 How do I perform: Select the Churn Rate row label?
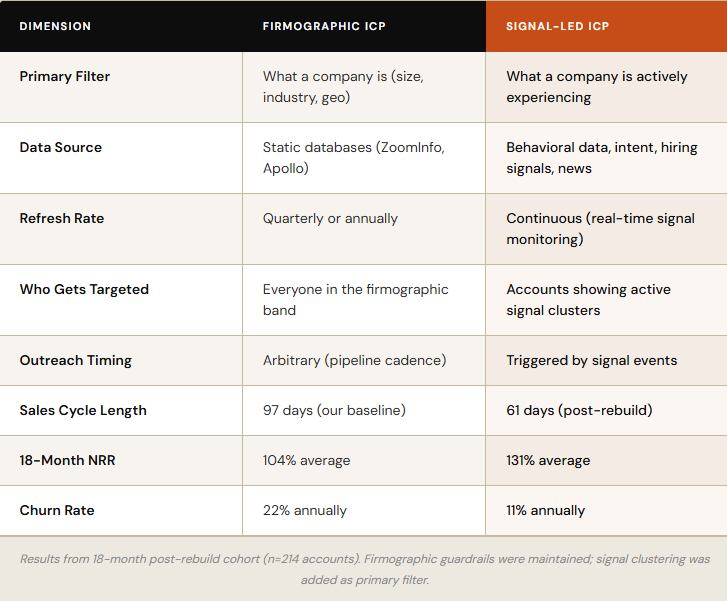click(57, 510)
